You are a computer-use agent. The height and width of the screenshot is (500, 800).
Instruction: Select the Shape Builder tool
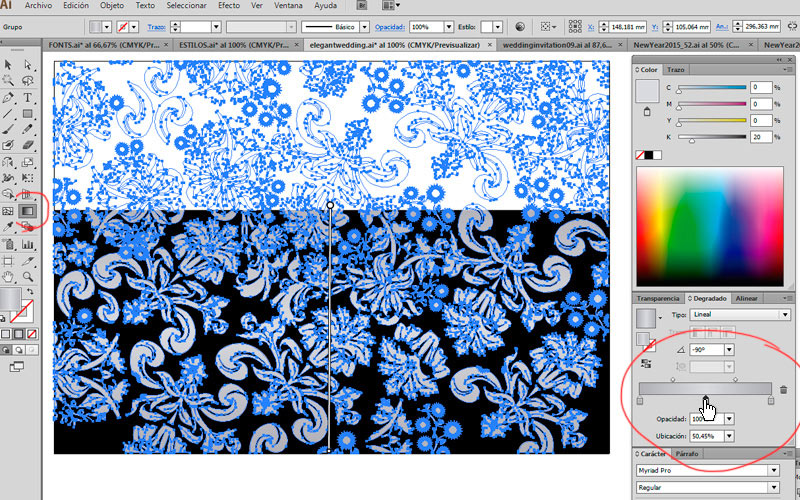(x=8, y=194)
